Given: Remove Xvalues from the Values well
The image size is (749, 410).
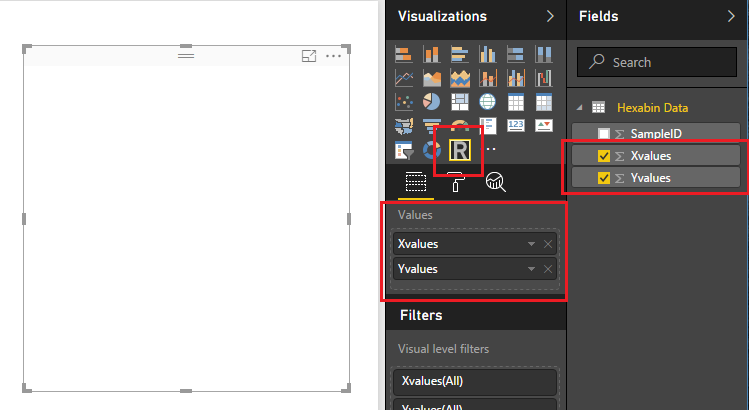Looking at the screenshot, I should click(x=548, y=244).
